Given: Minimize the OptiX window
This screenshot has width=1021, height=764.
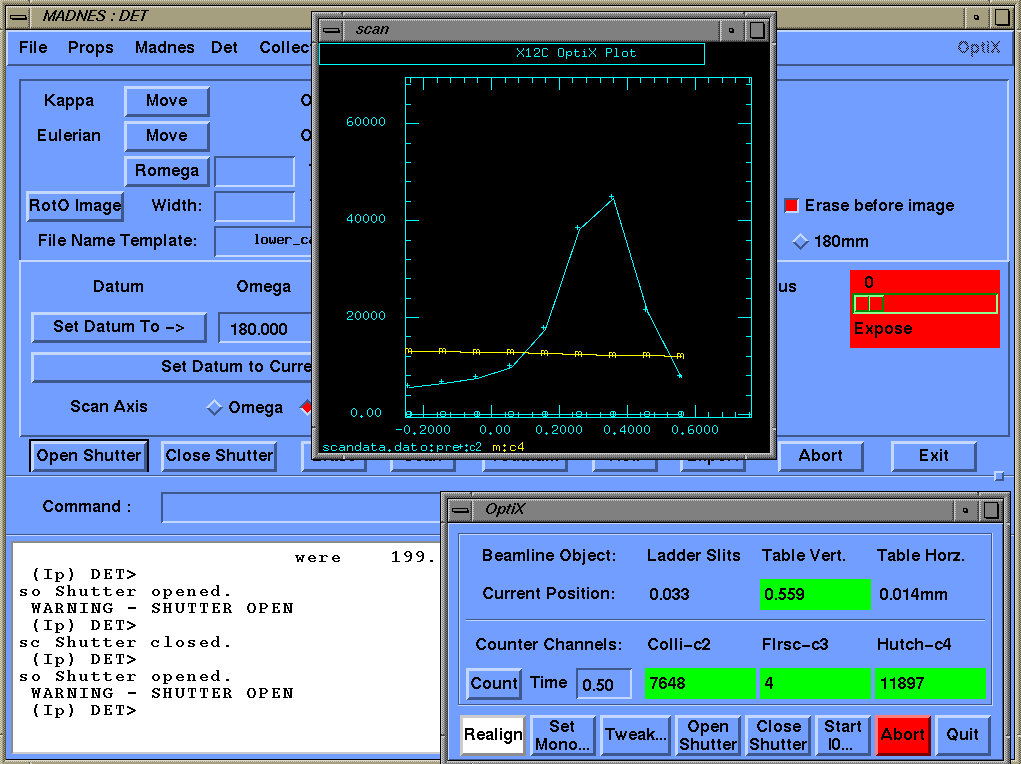Looking at the screenshot, I should coord(966,510).
